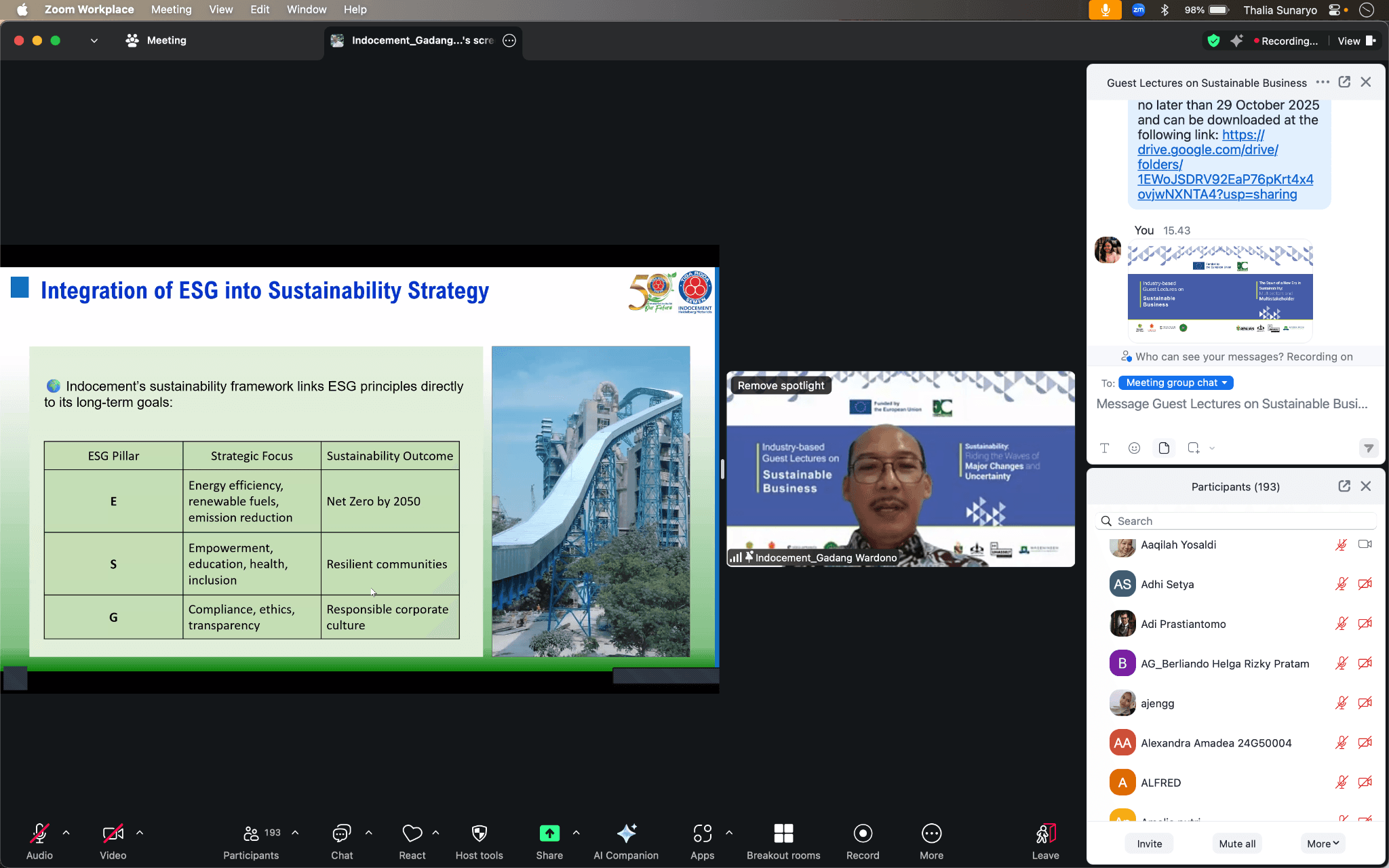
Task: Open the More dropdown in Participants
Action: point(1323,844)
